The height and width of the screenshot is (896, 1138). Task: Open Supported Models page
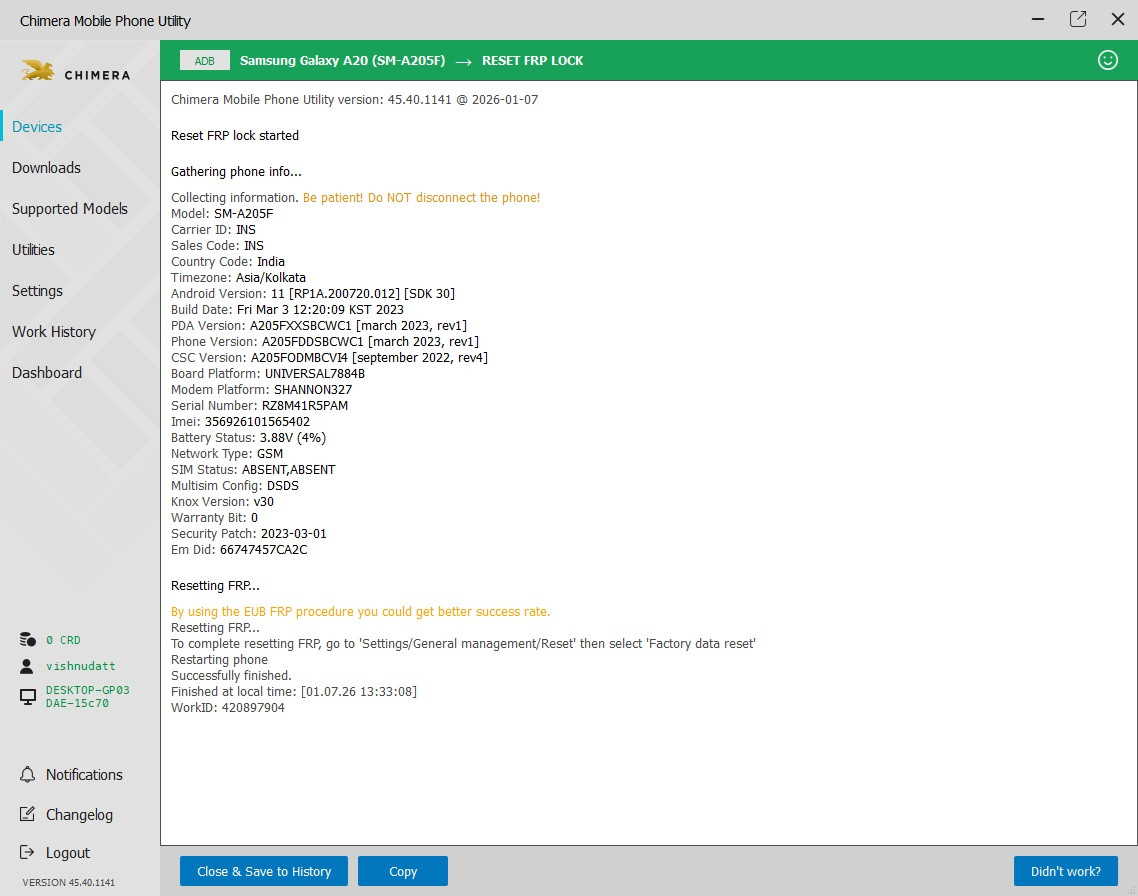(x=70, y=209)
